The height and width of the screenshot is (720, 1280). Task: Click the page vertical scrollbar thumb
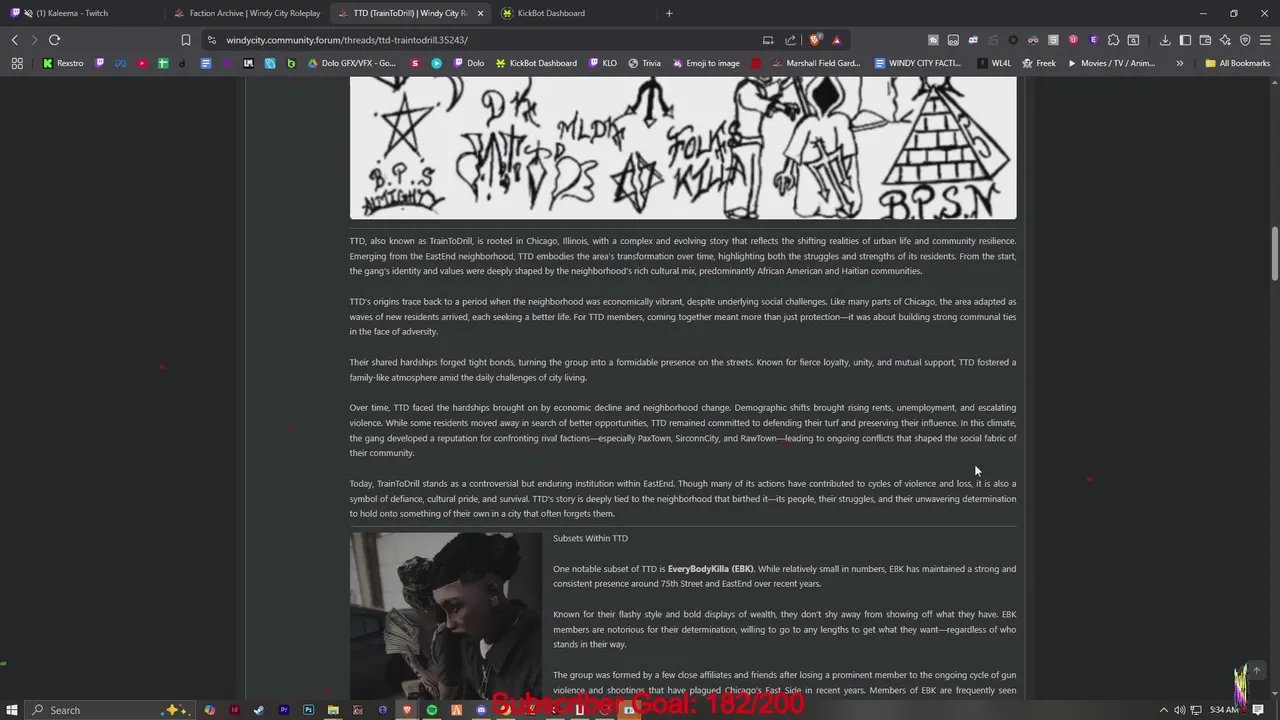point(1274,255)
